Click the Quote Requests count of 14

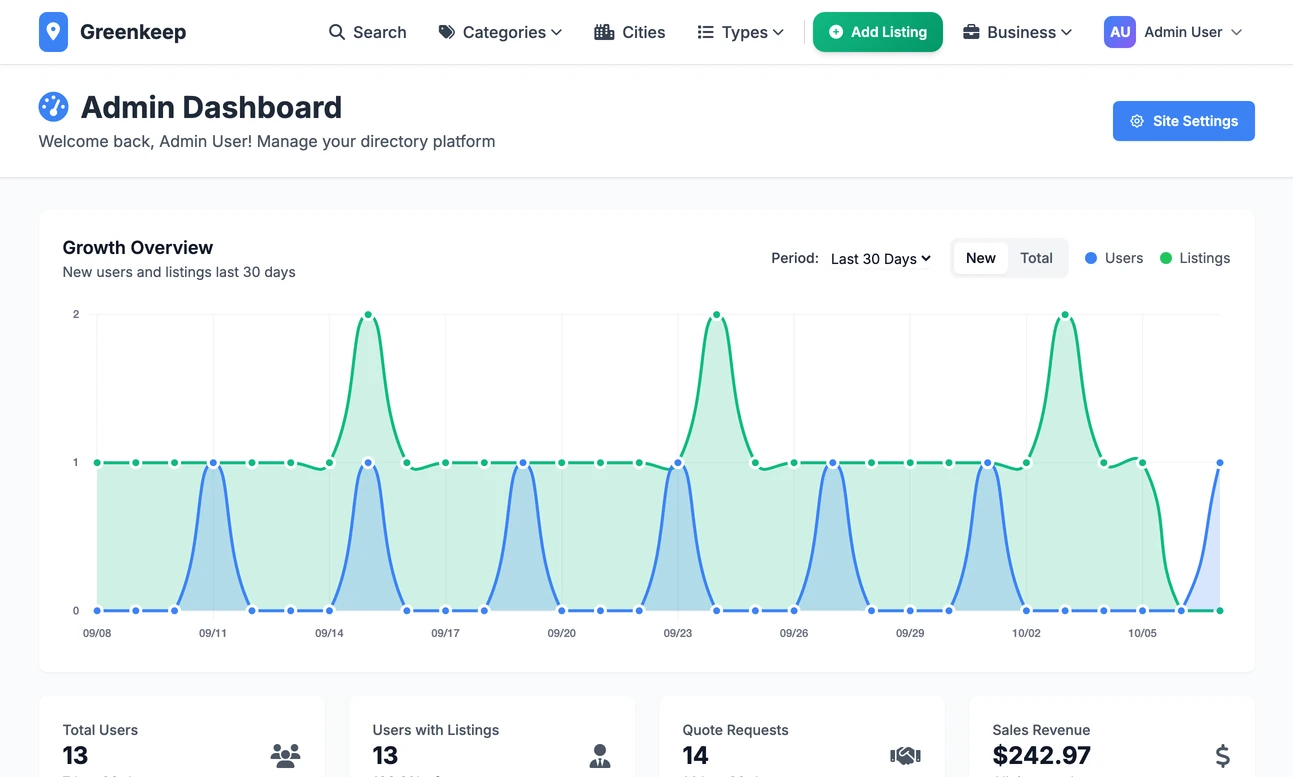696,755
